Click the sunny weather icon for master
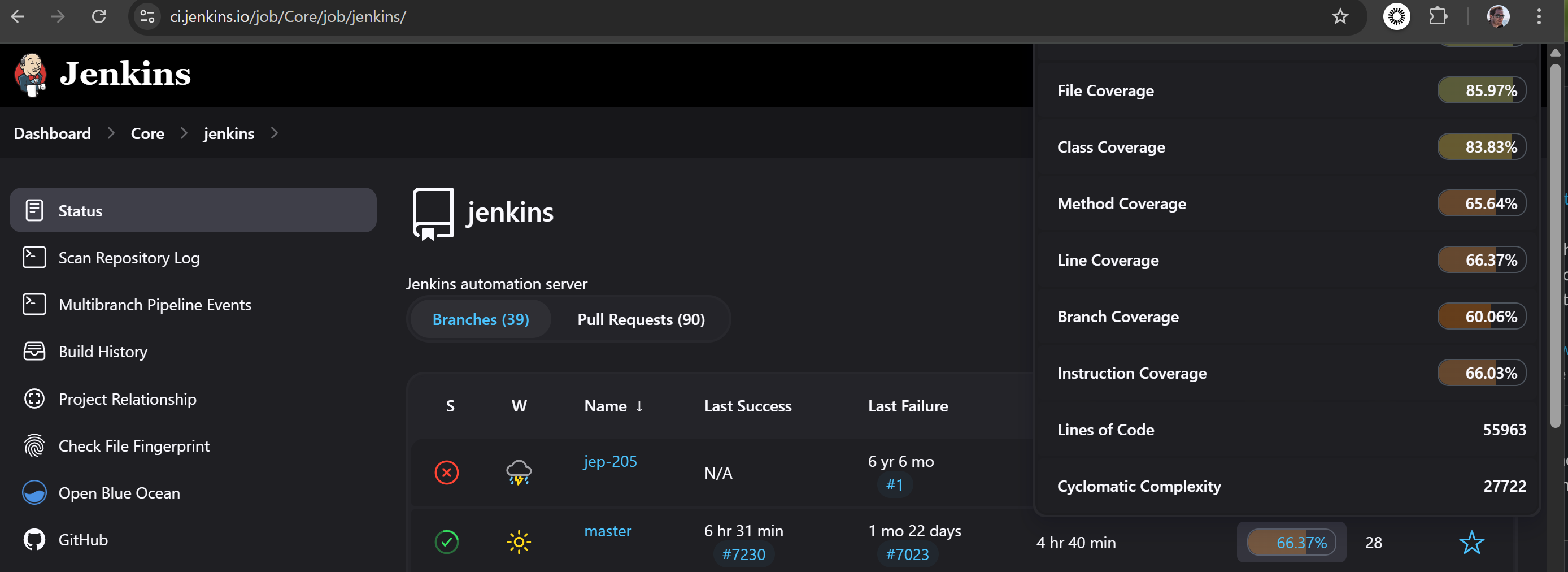Viewport: 1568px width, 572px height. click(x=519, y=541)
